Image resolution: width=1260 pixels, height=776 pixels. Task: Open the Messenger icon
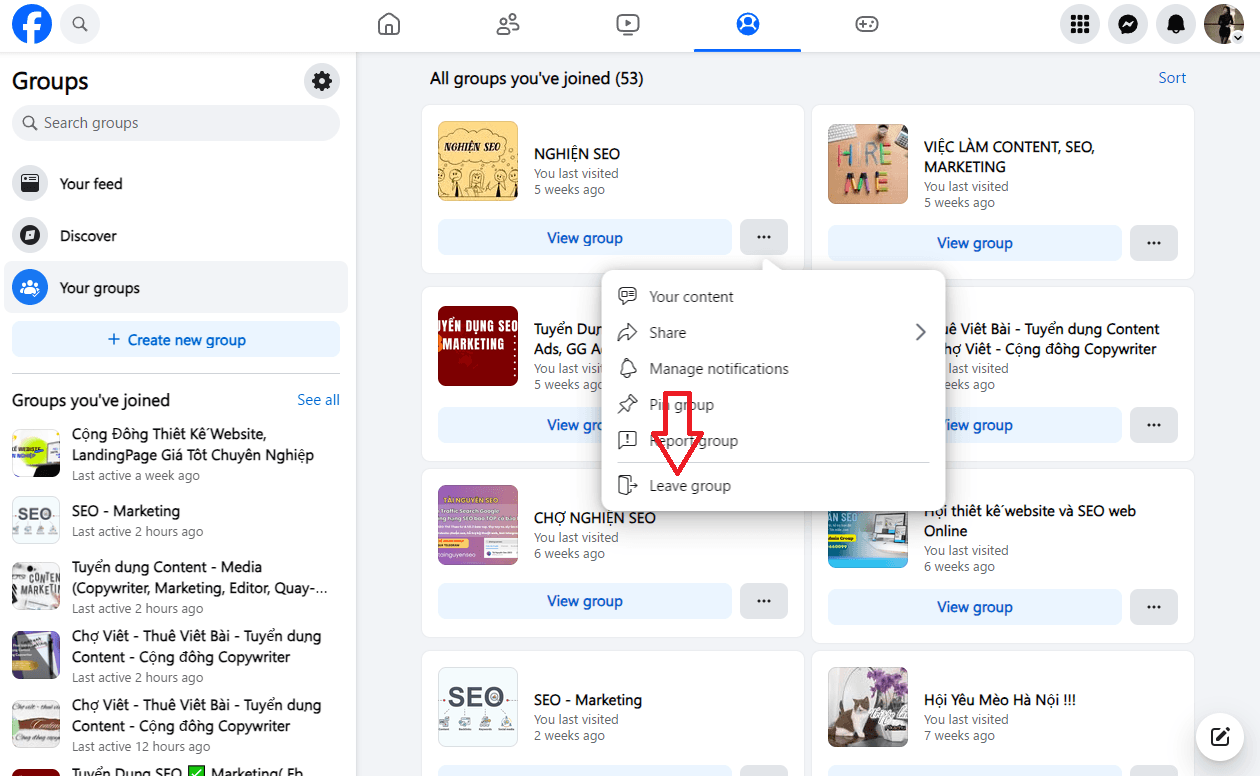pyautogui.click(x=1128, y=24)
